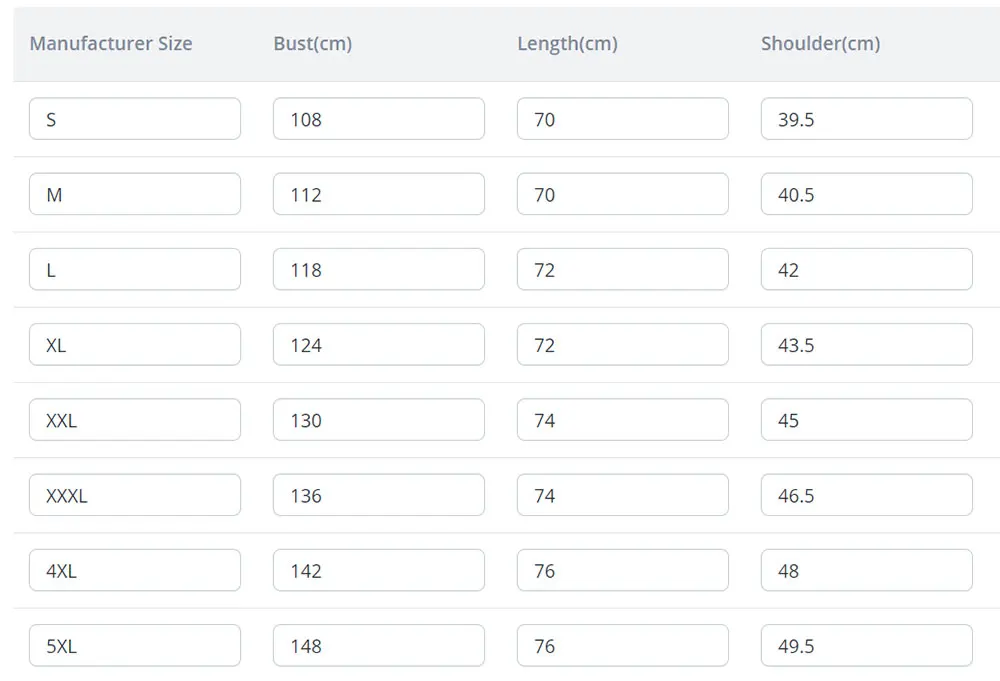
Task: Click the bust field showing 108
Action: click(379, 119)
